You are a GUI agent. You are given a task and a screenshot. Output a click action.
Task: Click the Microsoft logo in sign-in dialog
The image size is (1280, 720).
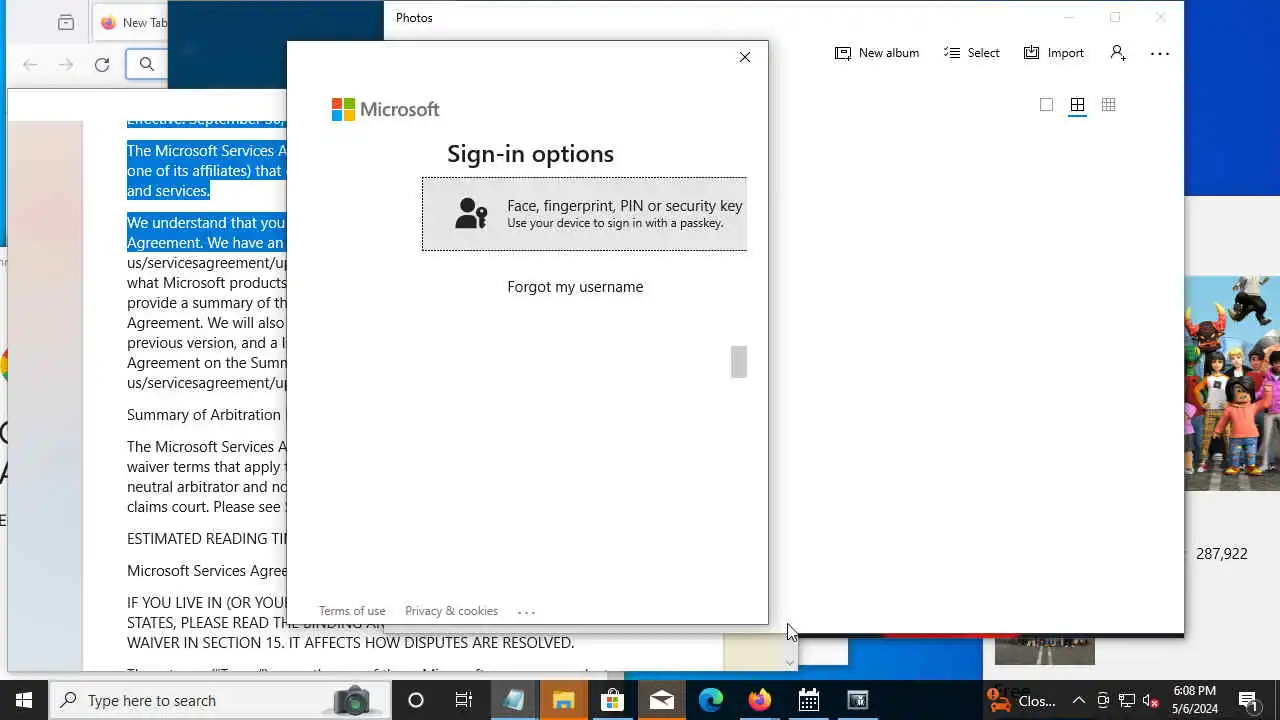[x=385, y=110]
